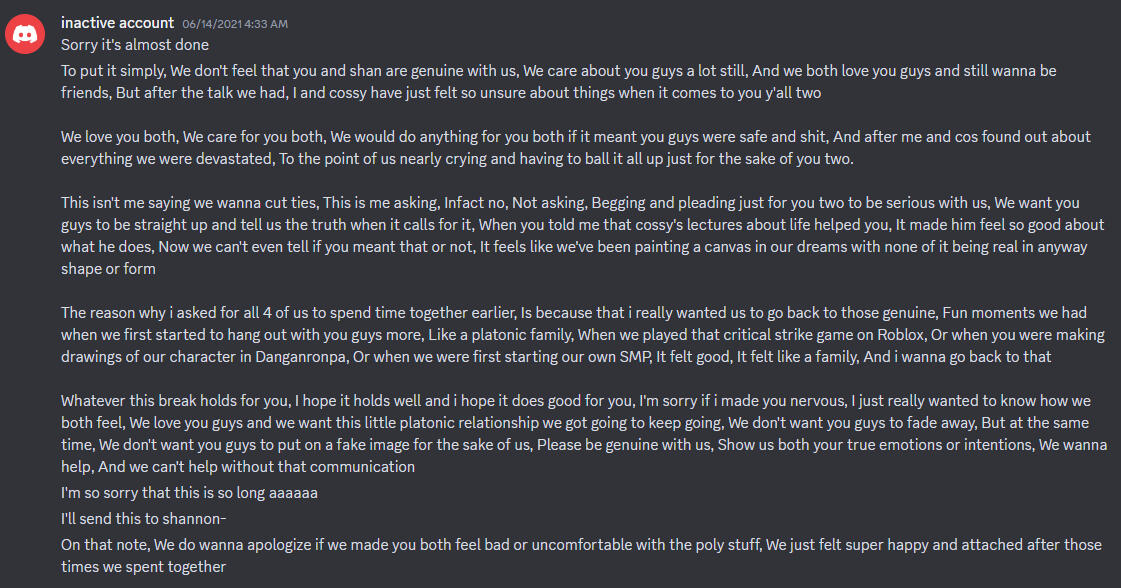This screenshot has width=1121, height=588.
Task: Select the message 'Sorry it's almost done'
Action: (x=135, y=44)
